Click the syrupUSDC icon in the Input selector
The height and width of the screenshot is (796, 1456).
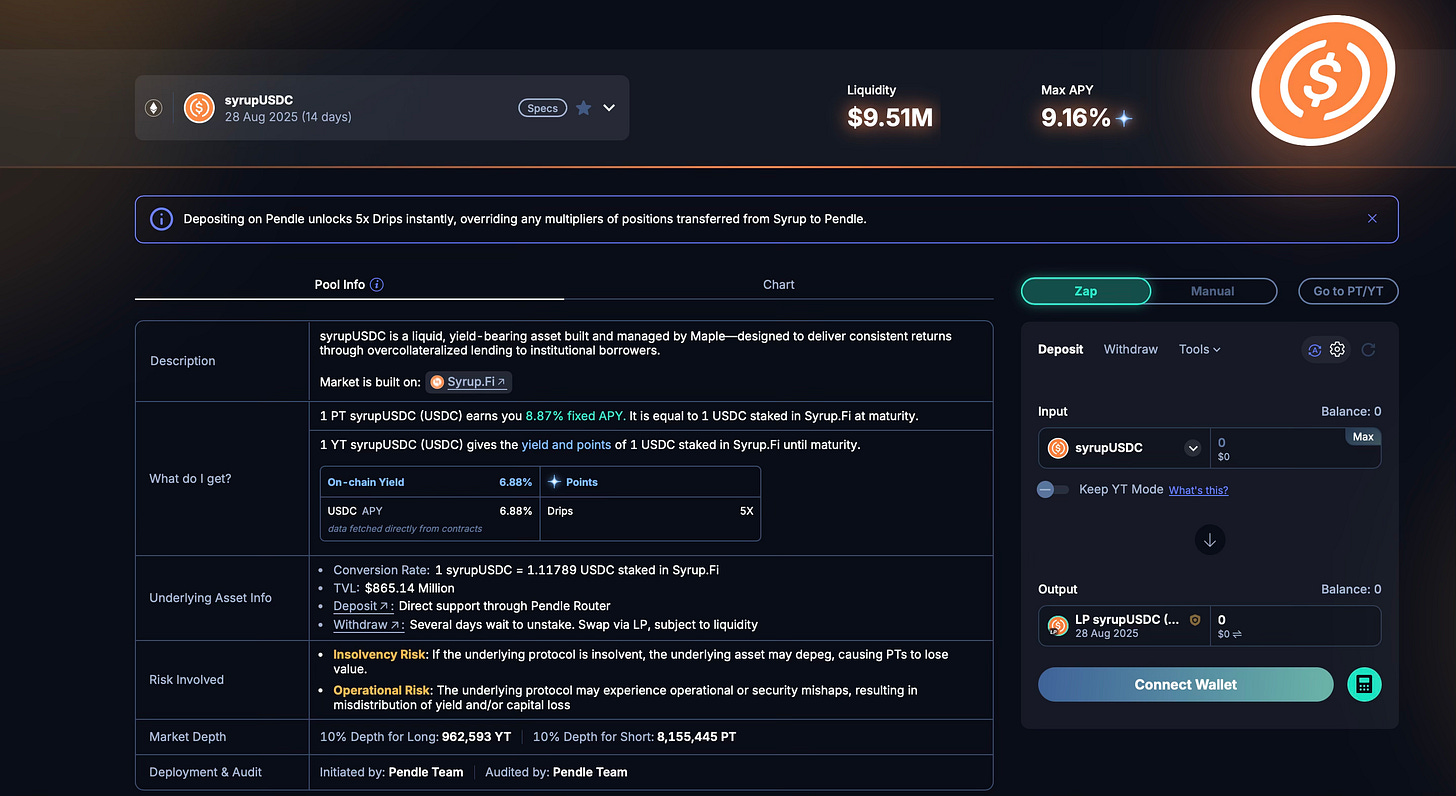[x=1058, y=448]
